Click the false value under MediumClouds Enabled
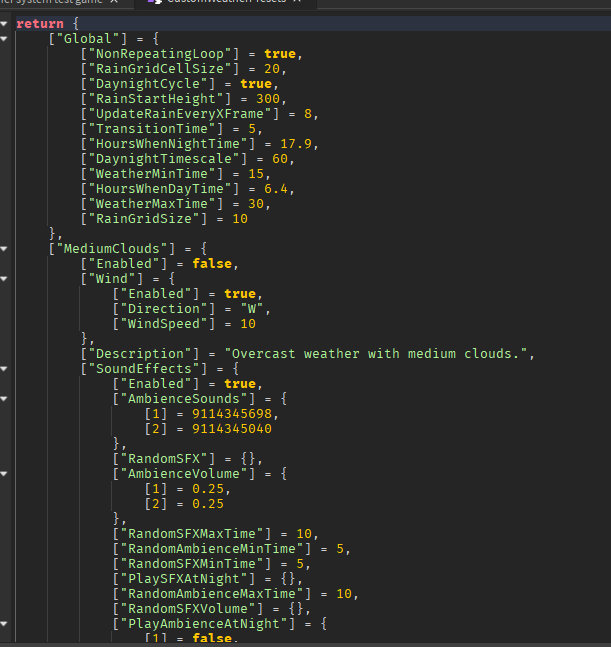The image size is (611, 647). [x=212, y=264]
